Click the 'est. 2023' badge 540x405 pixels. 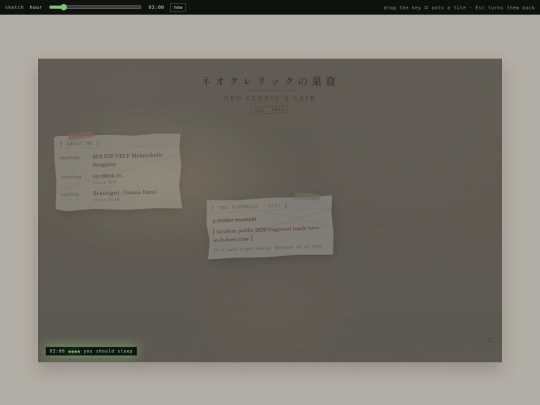pyautogui.click(x=270, y=110)
